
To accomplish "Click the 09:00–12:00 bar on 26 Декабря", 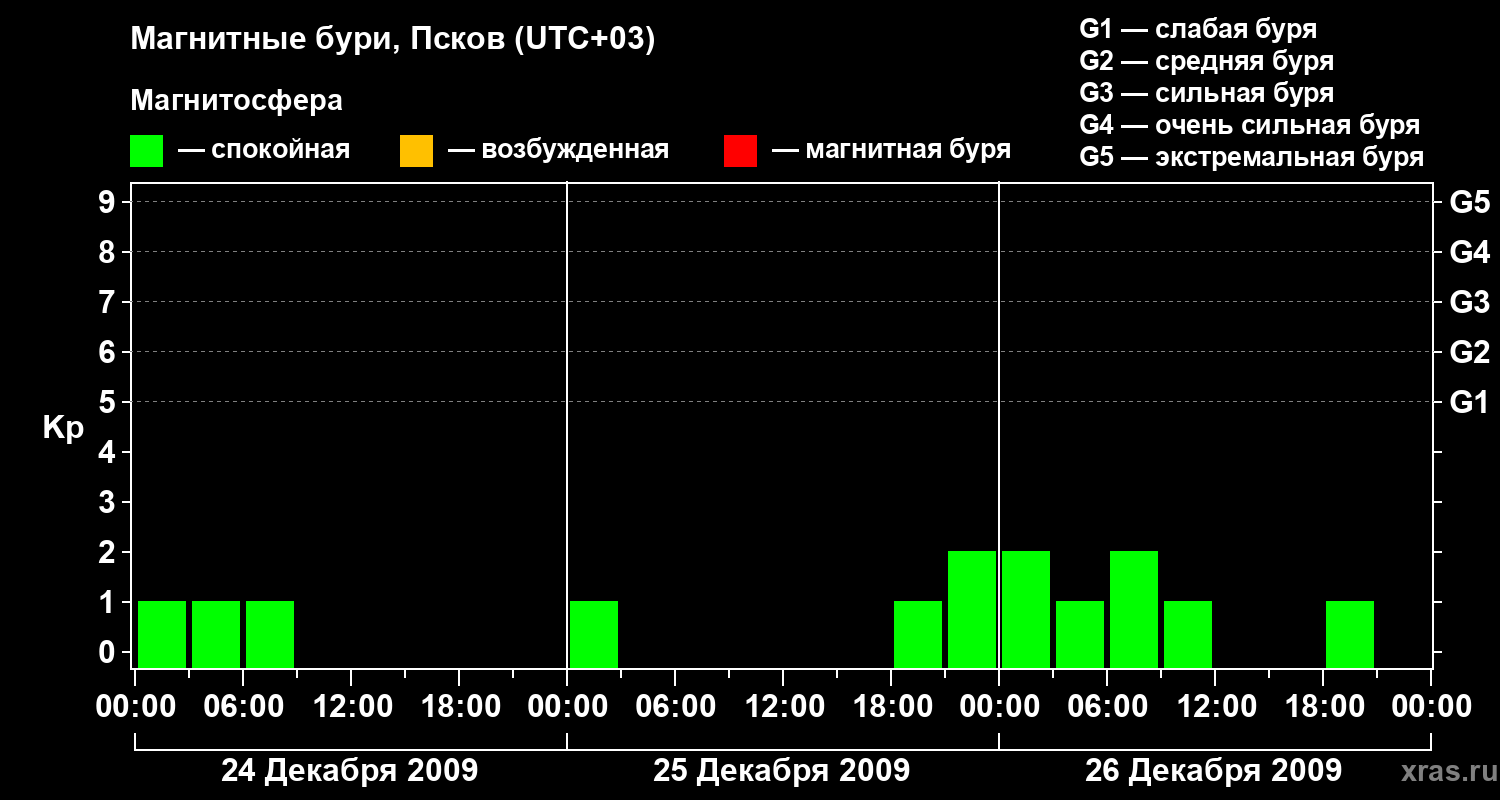I will click(1188, 634).
